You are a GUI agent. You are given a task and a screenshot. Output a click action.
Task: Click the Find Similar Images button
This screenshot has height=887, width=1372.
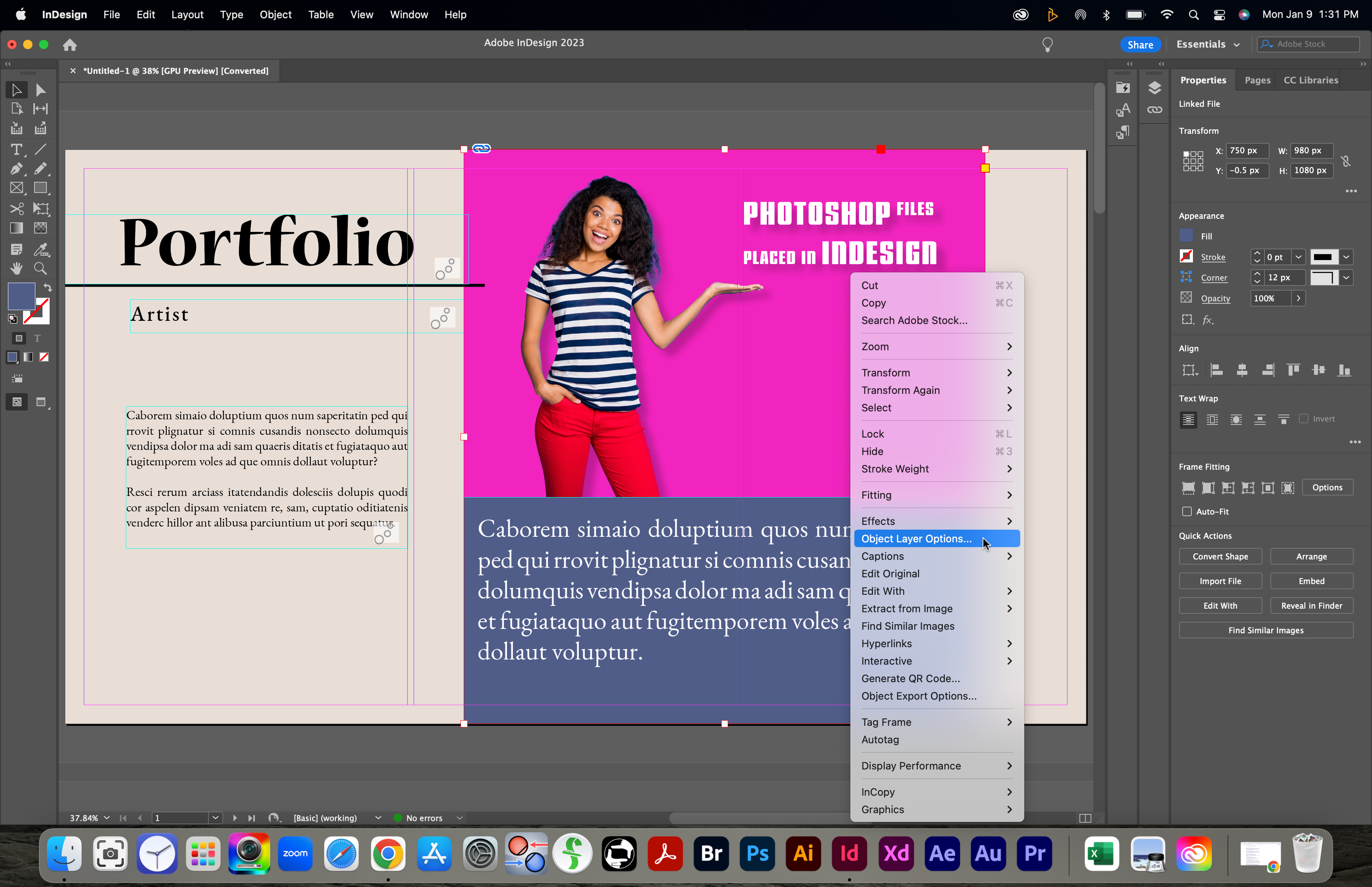(x=1266, y=631)
